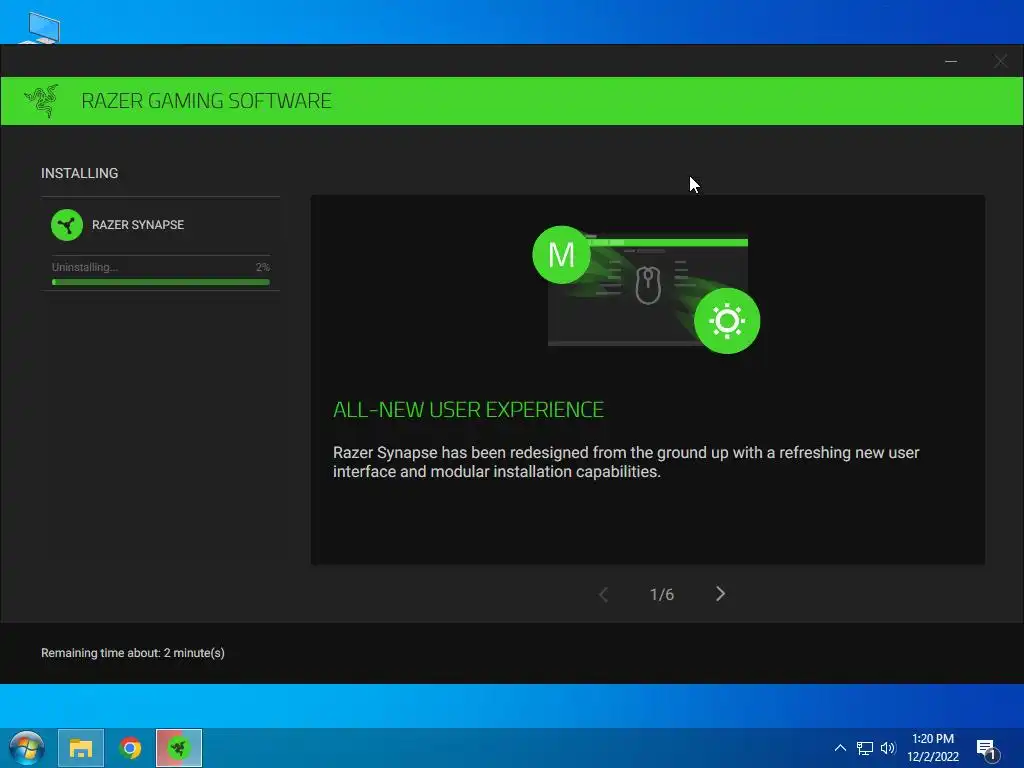Minimize the Razer installer window
The width and height of the screenshot is (1024, 768).
pyautogui.click(x=951, y=61)
